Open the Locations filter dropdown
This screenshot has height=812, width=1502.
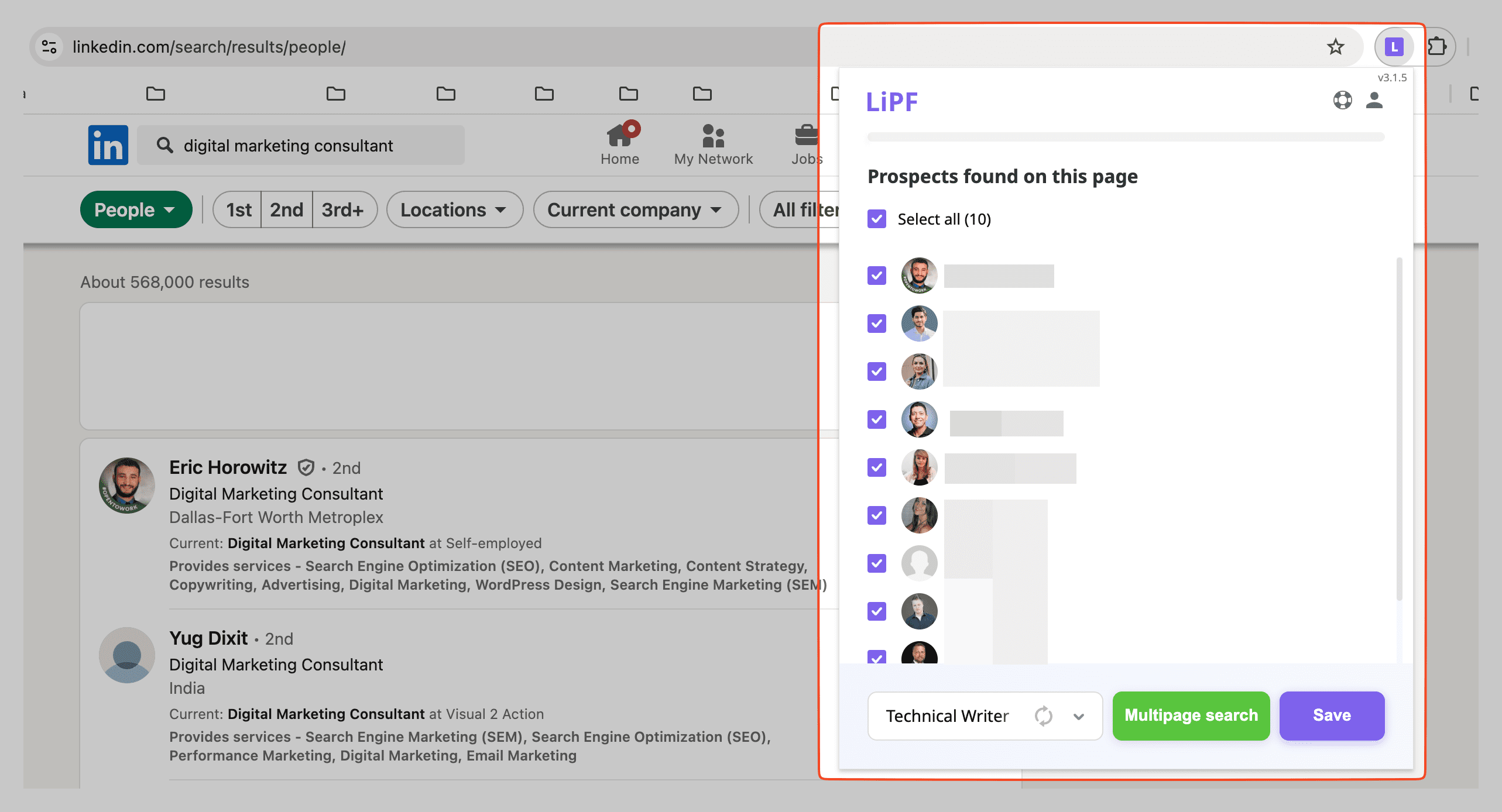point(454,209)
